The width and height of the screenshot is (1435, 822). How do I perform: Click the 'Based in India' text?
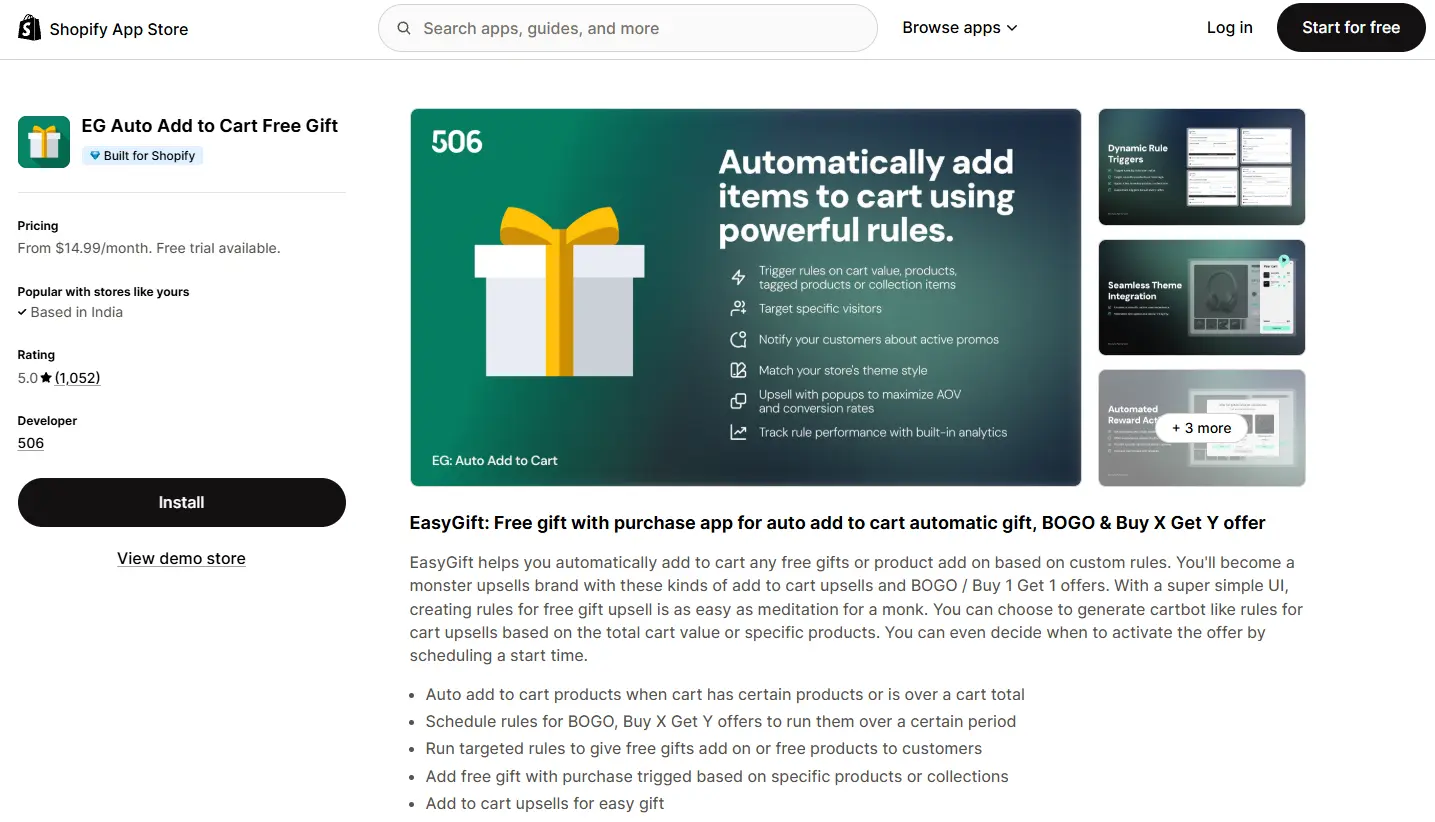pyautogui.click(x=77, y=312)
